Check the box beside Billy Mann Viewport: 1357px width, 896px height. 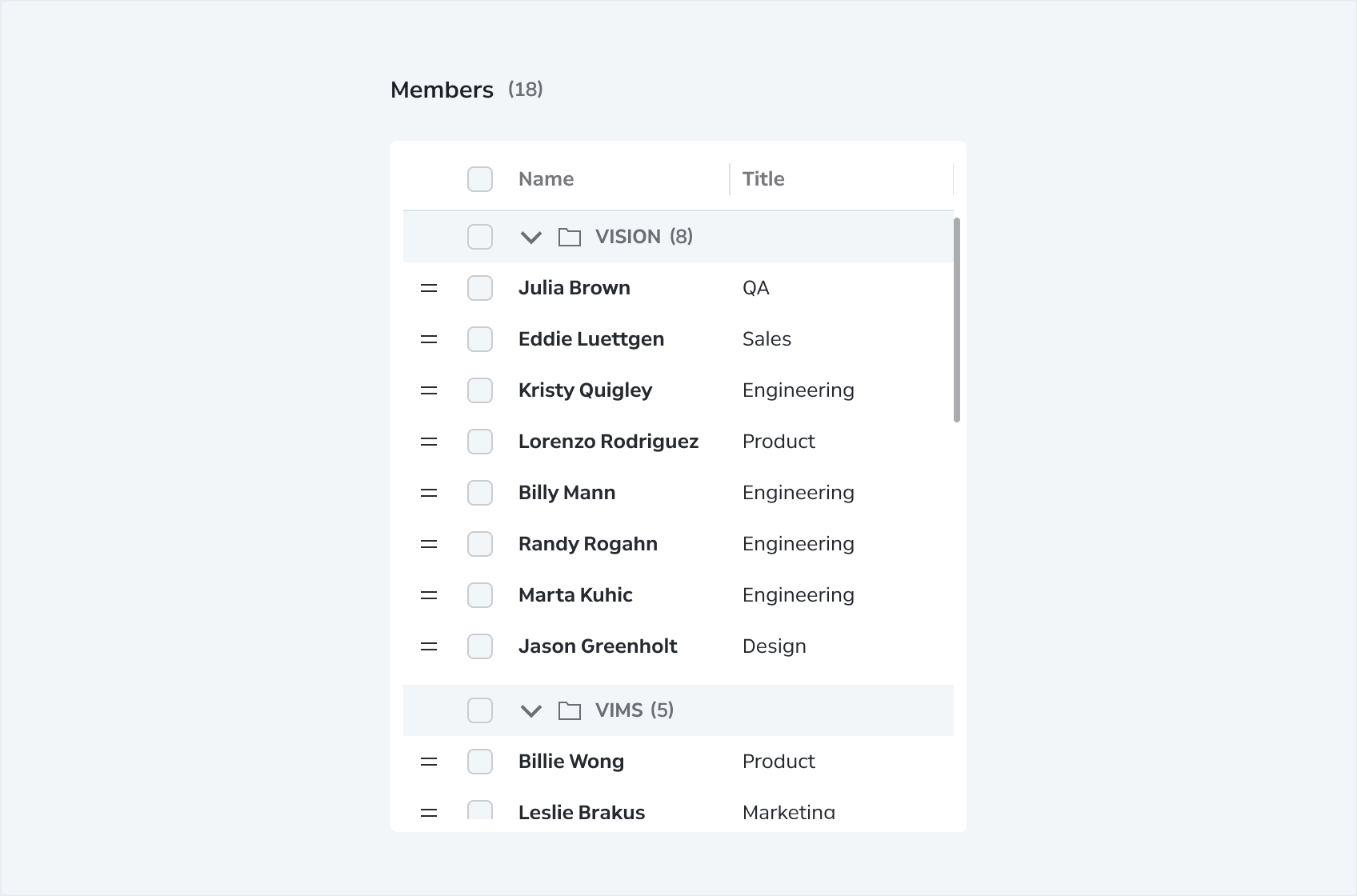(x=480, y=493)
